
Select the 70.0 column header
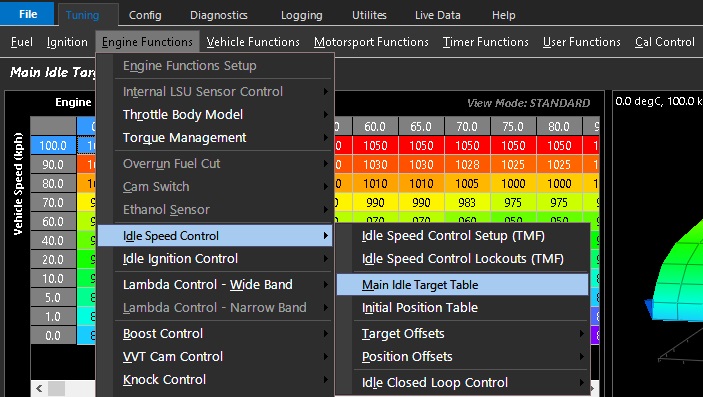coord(467,127)
